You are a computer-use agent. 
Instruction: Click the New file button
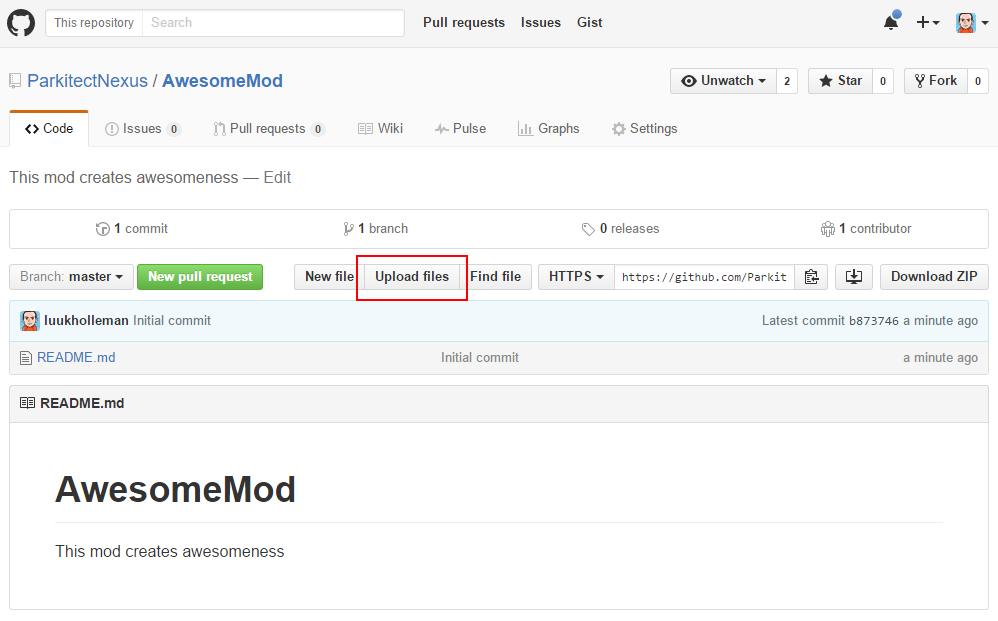tap(329, 277)
